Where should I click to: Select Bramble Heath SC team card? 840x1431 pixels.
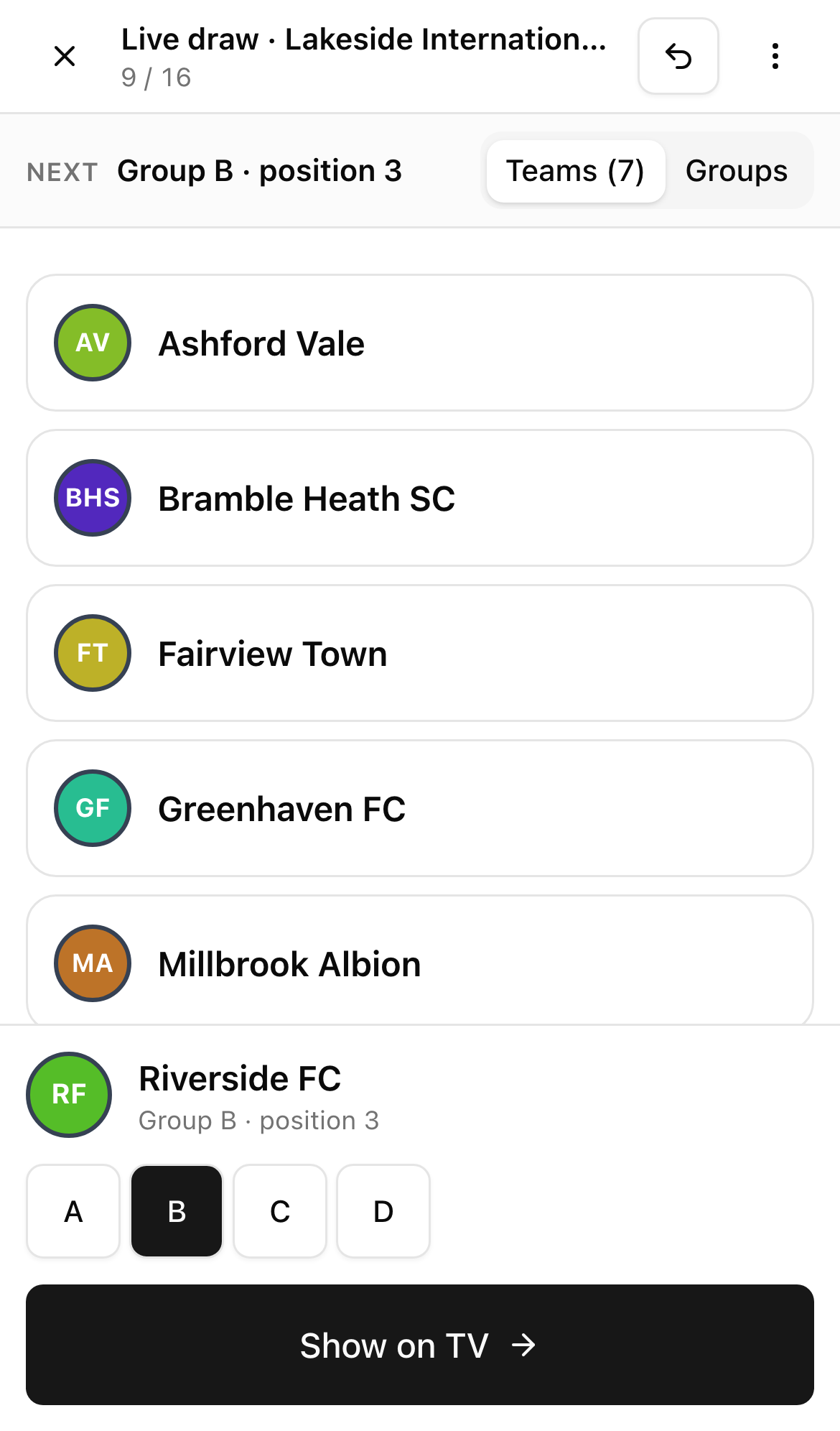point(420,498)
